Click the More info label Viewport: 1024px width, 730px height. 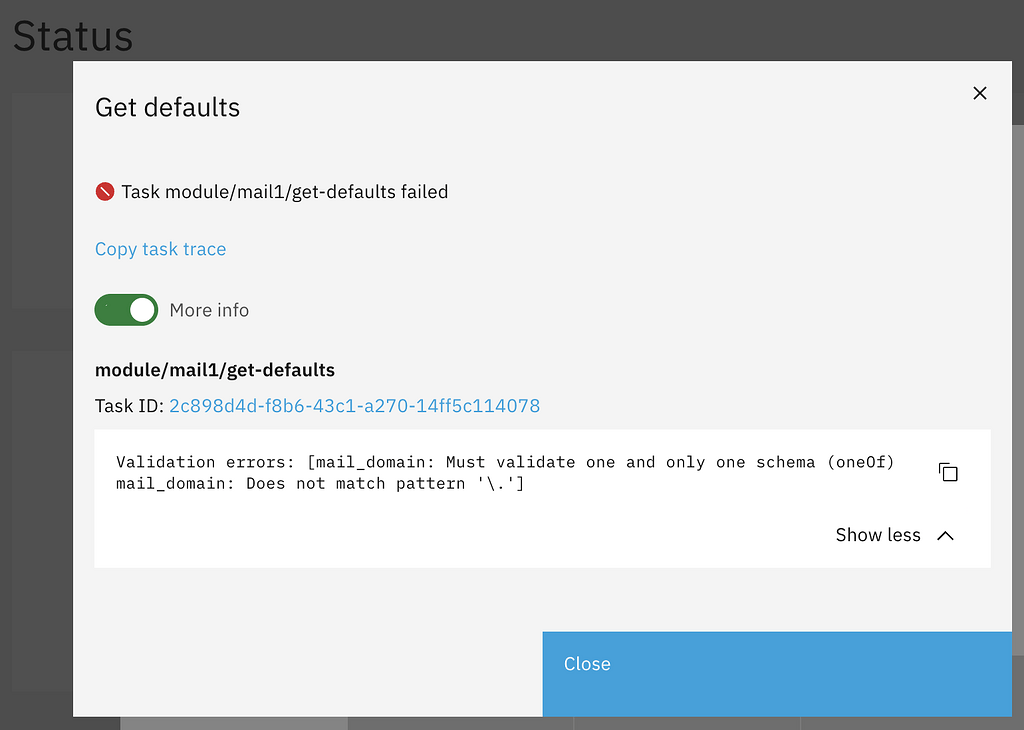point(209,309)
